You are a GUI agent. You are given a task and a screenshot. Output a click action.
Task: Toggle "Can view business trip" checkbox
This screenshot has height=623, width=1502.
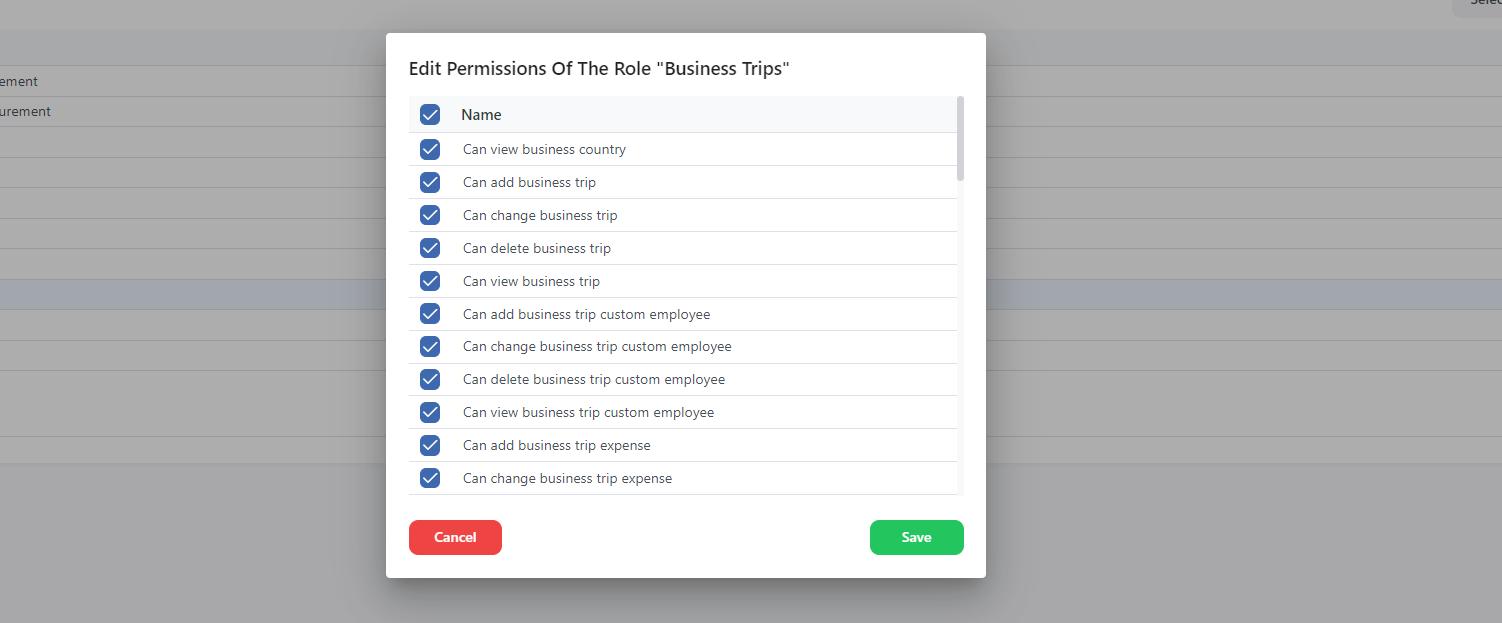430,281
